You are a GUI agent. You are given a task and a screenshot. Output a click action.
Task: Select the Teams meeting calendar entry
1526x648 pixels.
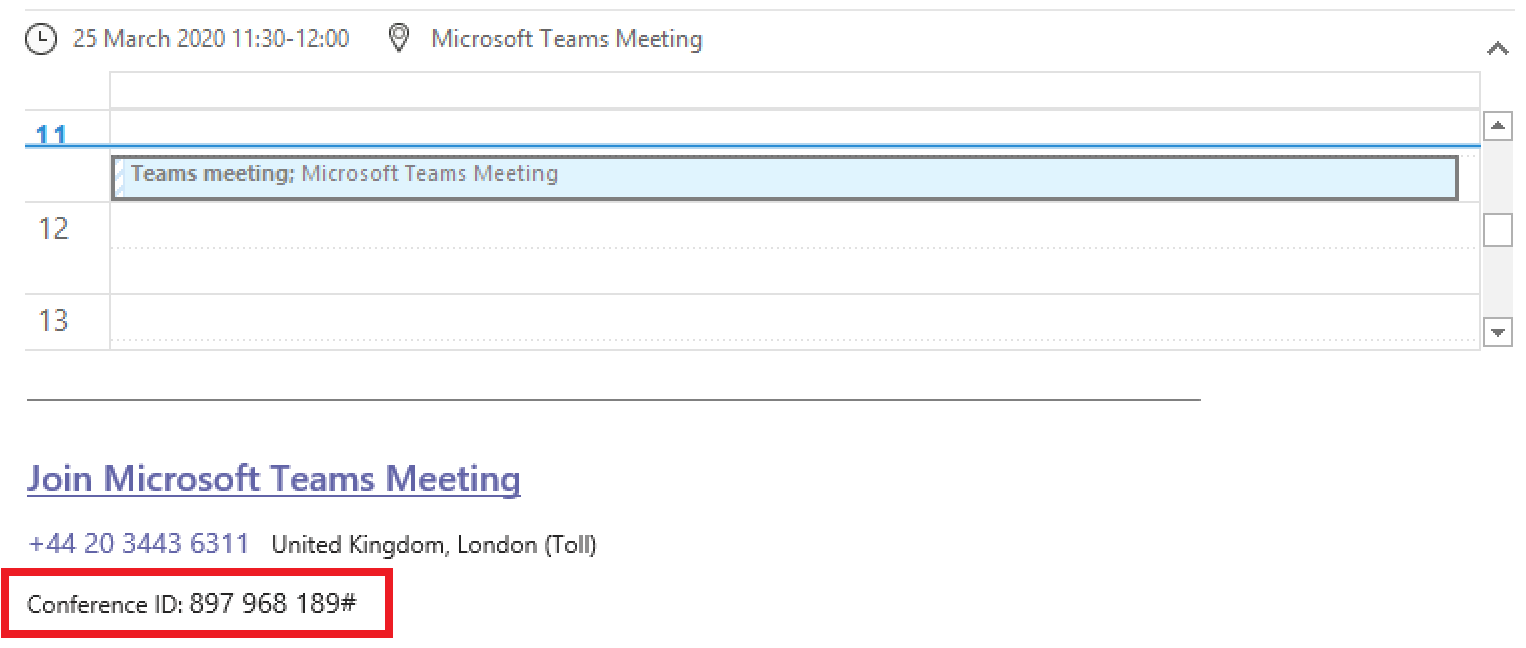click(784, 178)
